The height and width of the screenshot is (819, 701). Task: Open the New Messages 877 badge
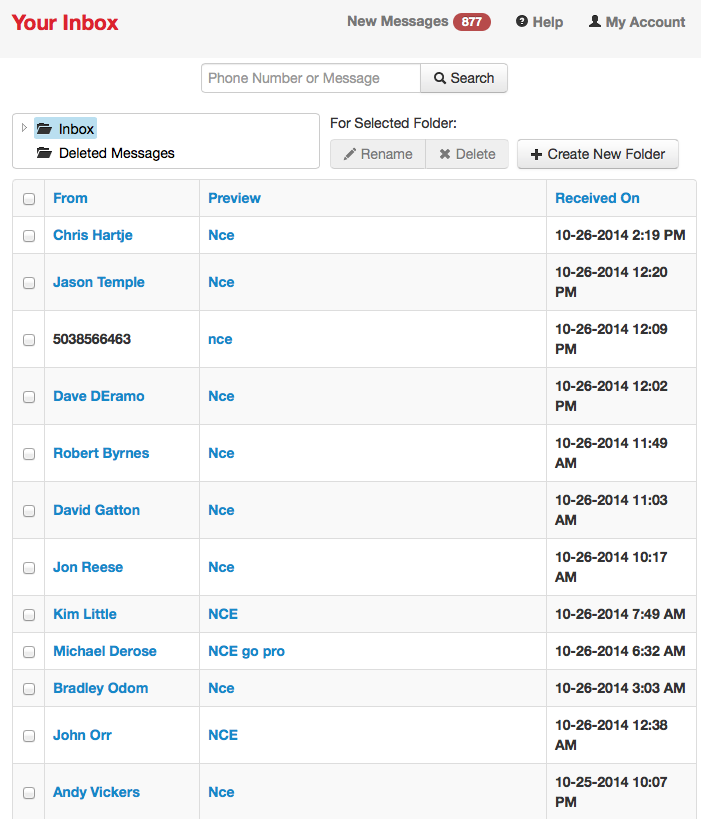(471, 22)
